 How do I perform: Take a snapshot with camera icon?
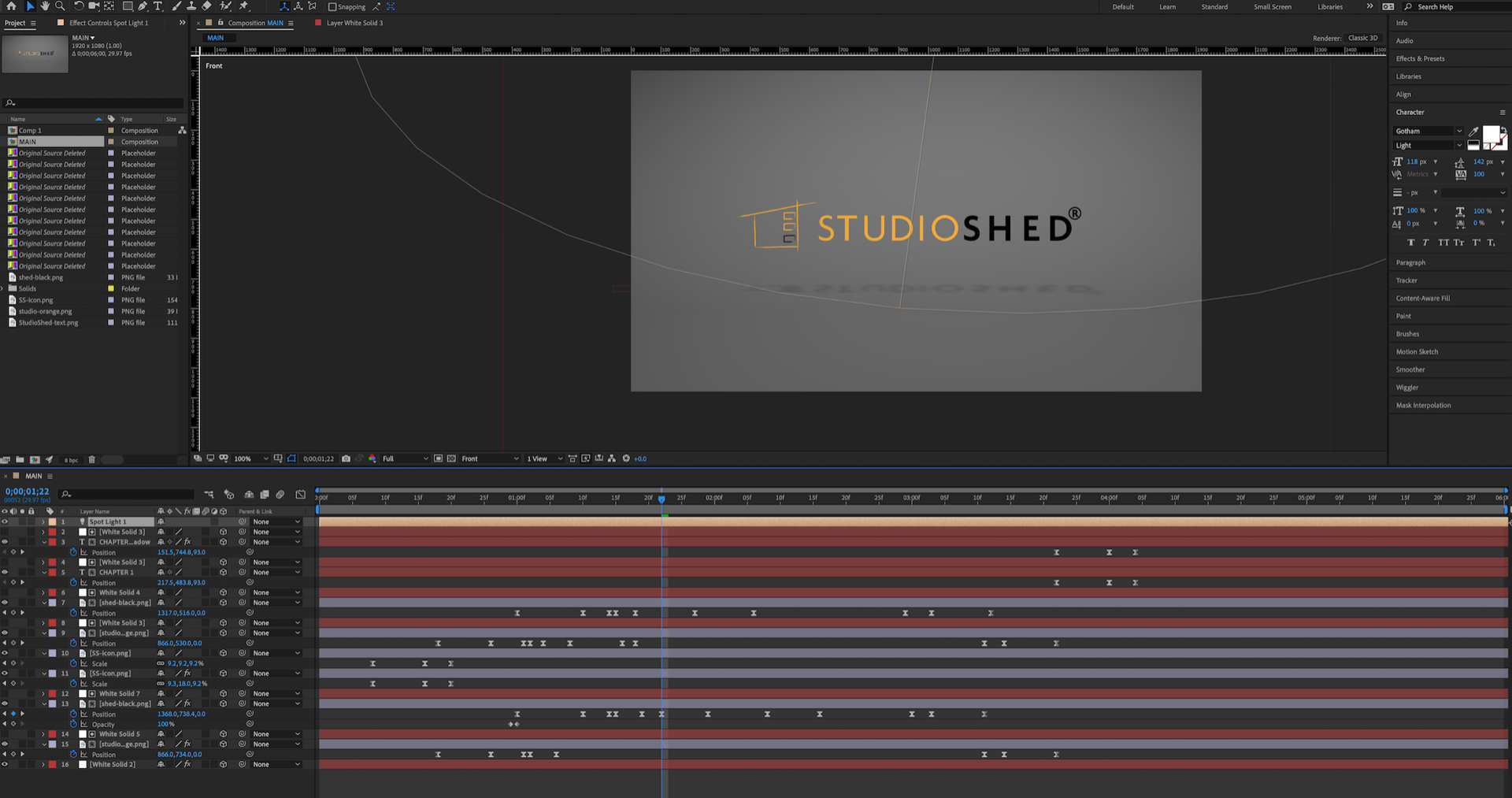coord(346,458)
